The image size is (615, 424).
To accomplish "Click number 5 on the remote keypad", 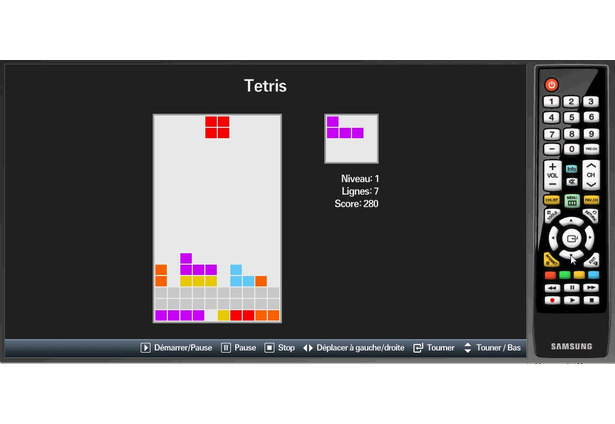I will point(571,118).
